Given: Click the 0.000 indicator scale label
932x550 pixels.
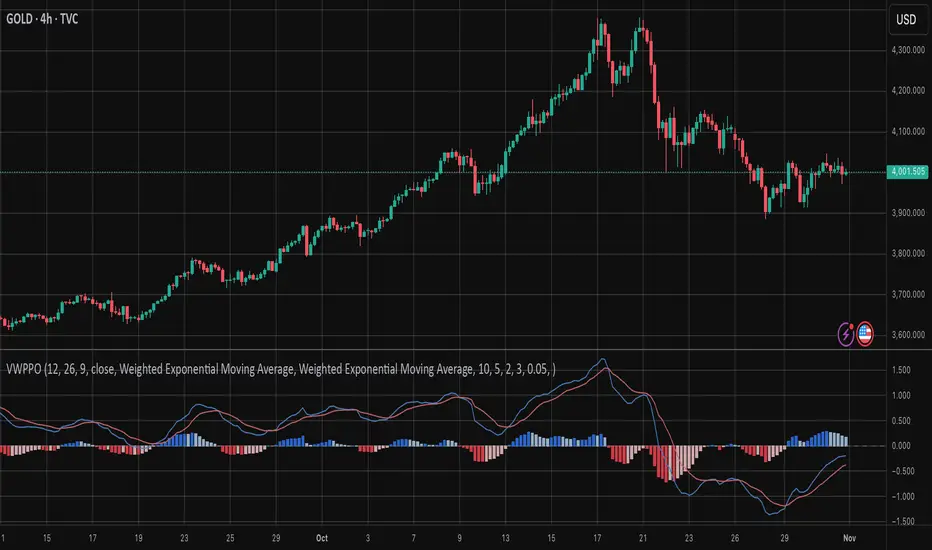Looking at the screenshot, I should pos(903,446).
